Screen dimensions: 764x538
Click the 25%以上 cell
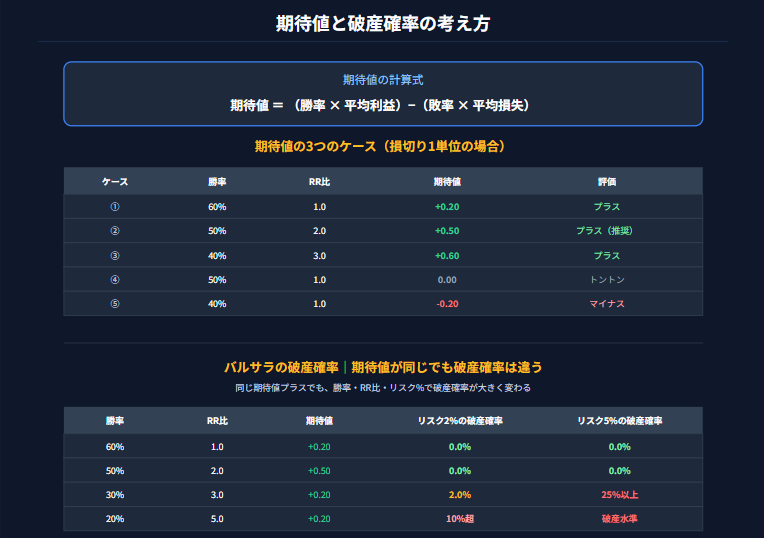click(619, 495)
